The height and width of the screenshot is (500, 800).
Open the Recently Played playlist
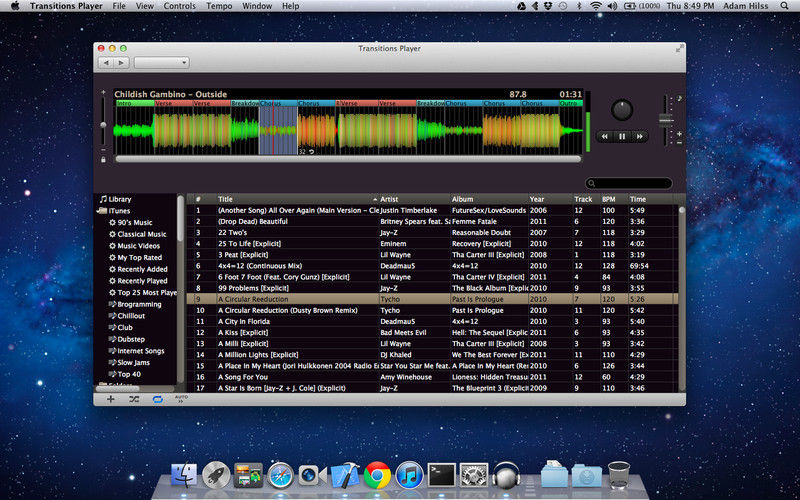138,281
